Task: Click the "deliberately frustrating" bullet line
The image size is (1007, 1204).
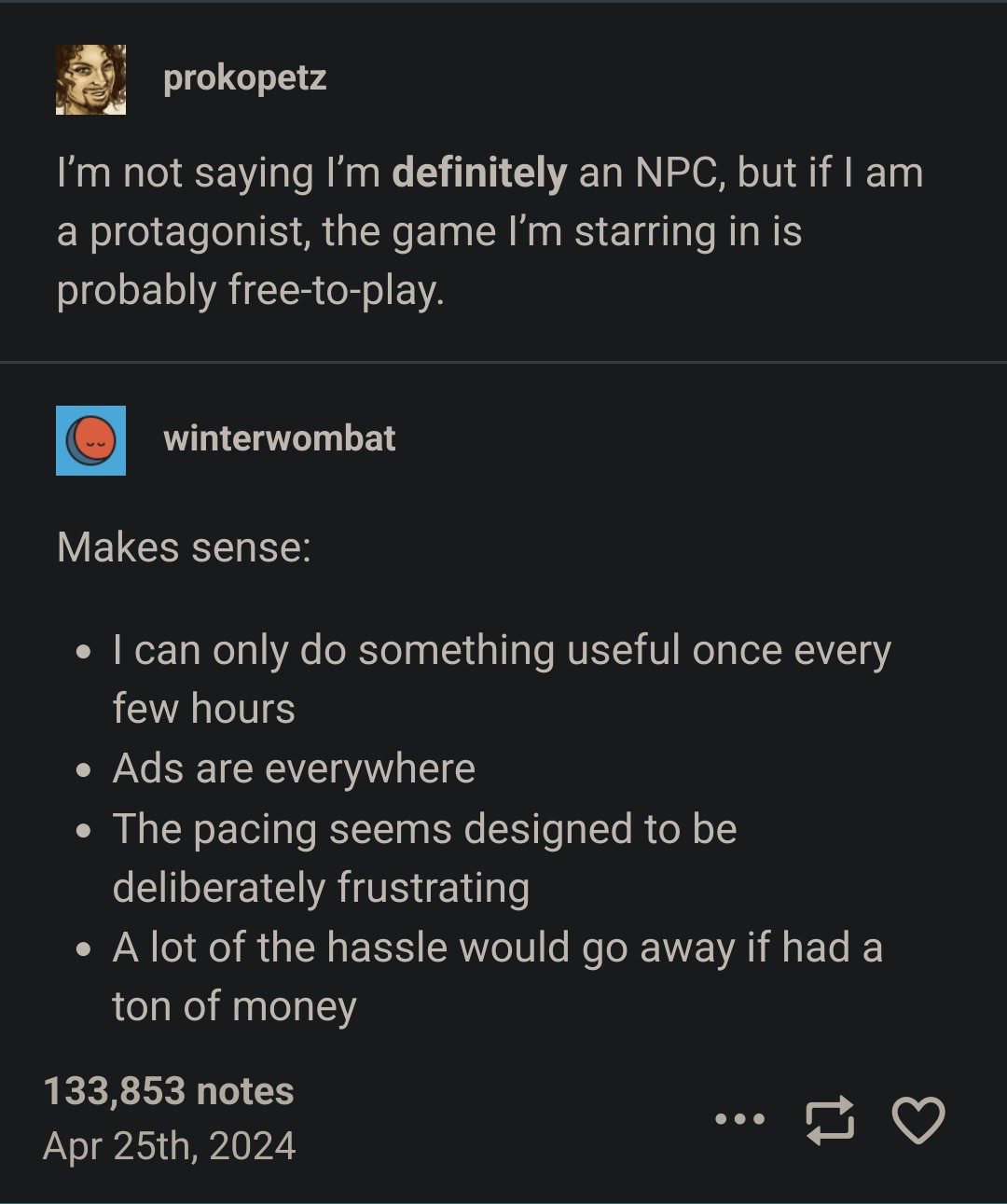Action: tap(321, 888)
